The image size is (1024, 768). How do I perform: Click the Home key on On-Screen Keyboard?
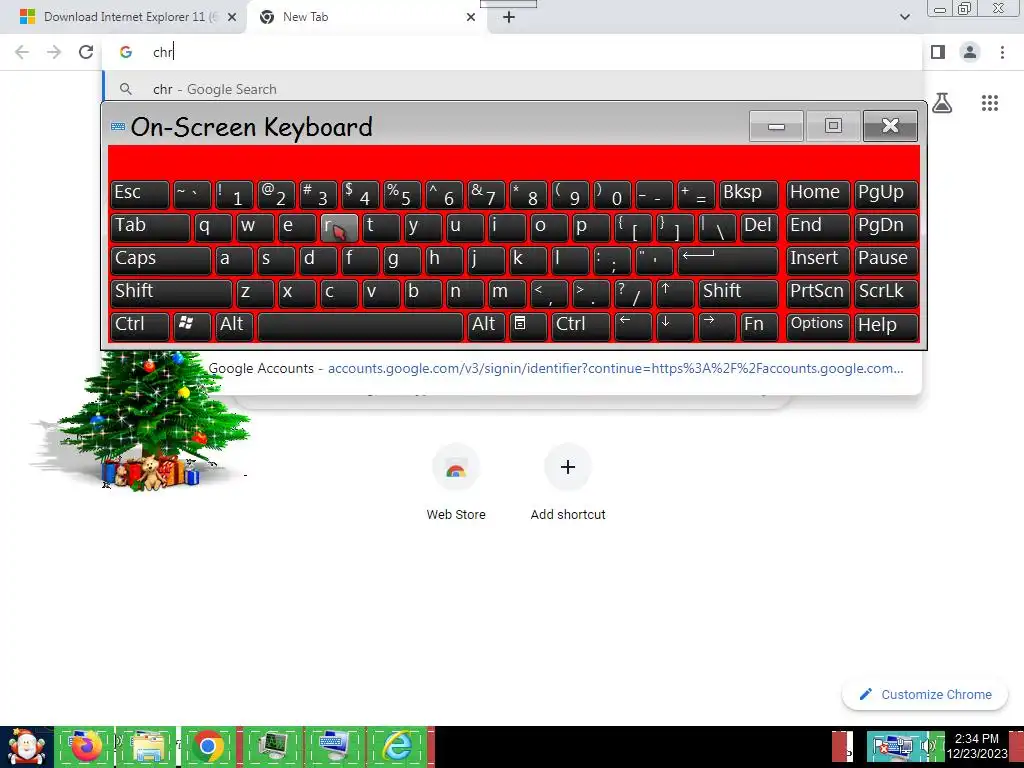818,195
